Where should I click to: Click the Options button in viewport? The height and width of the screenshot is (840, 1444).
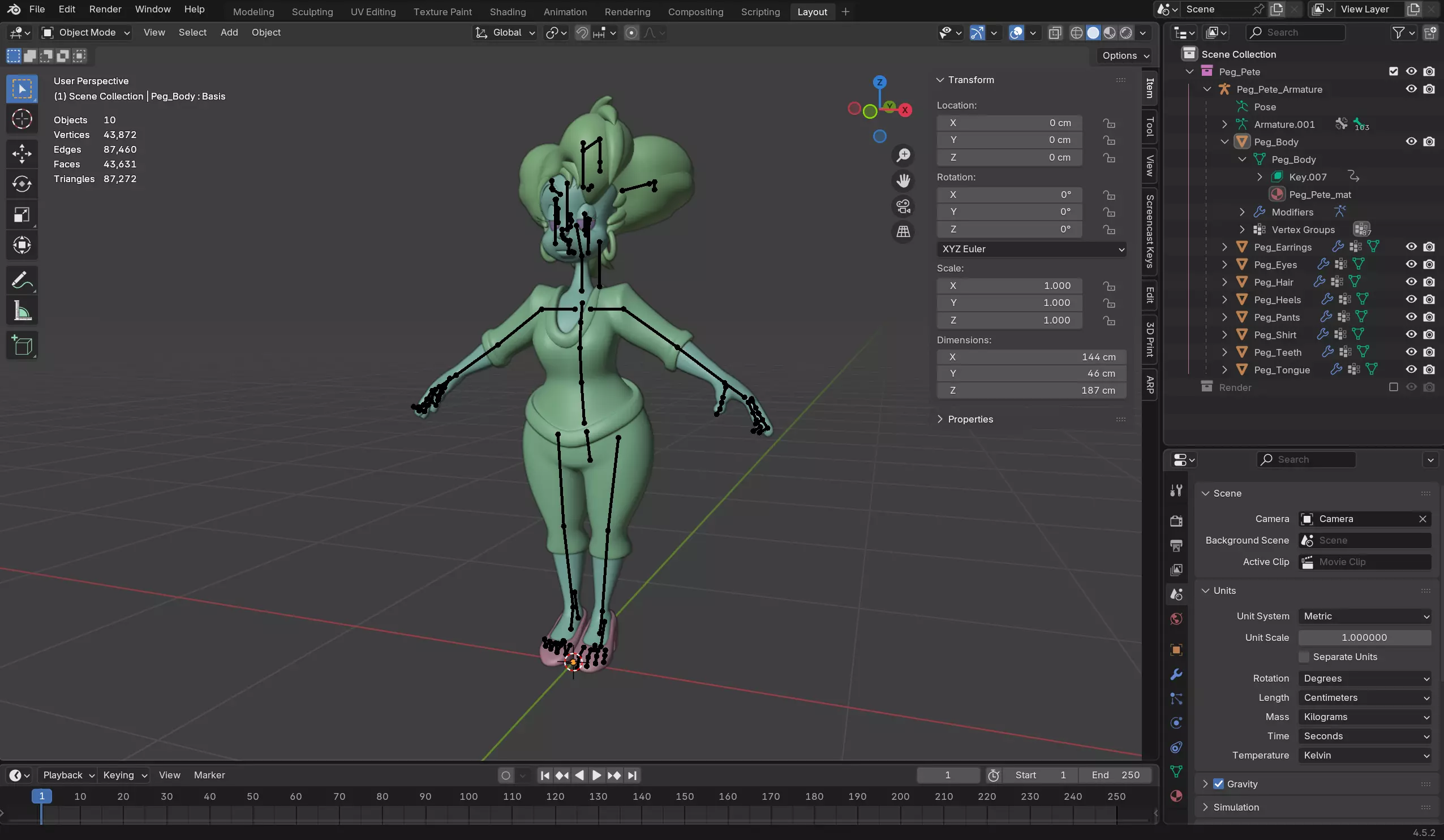coord(1125,55)
